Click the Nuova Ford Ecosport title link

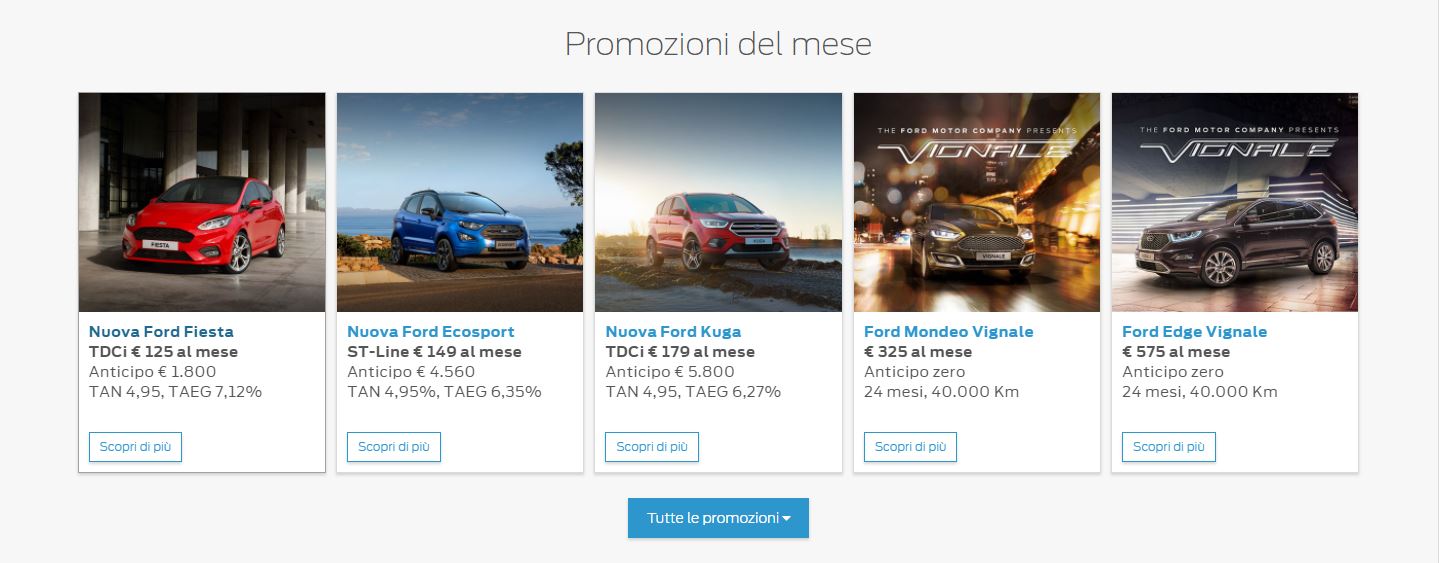click(431, 331)
